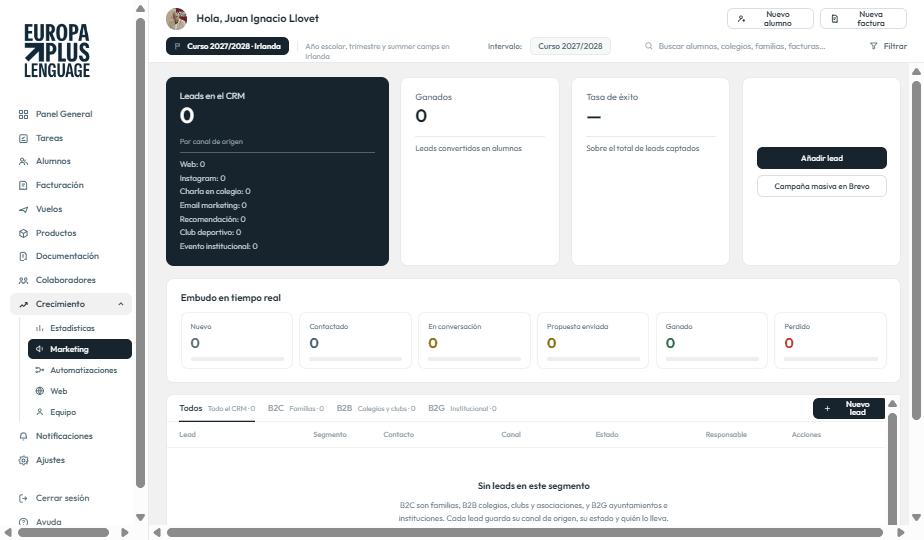This screenshot has height=540, width=924.
Task: Click the Productos box icon
Action: 24,233
